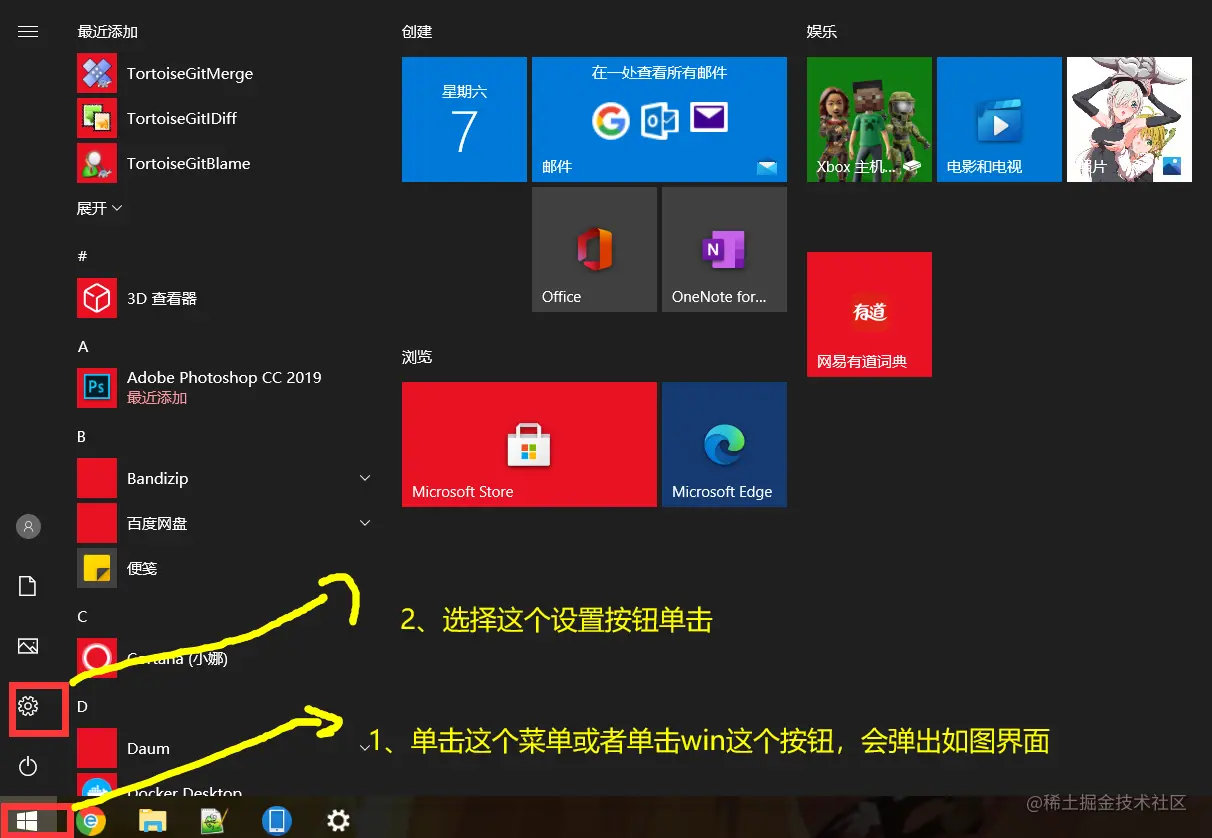
Task: Click the Power button in Start sidebar
Action: (28, 767)
